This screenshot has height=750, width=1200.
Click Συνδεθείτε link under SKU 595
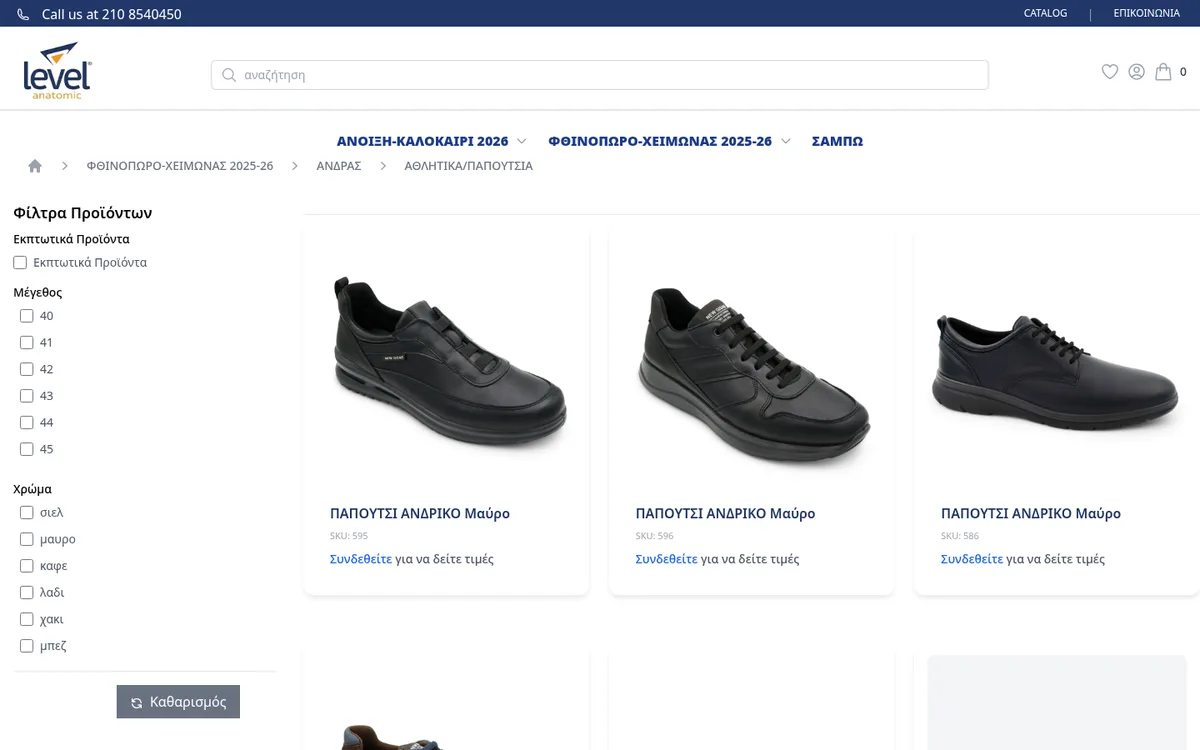pyautogui.click(x=361, y=559)
